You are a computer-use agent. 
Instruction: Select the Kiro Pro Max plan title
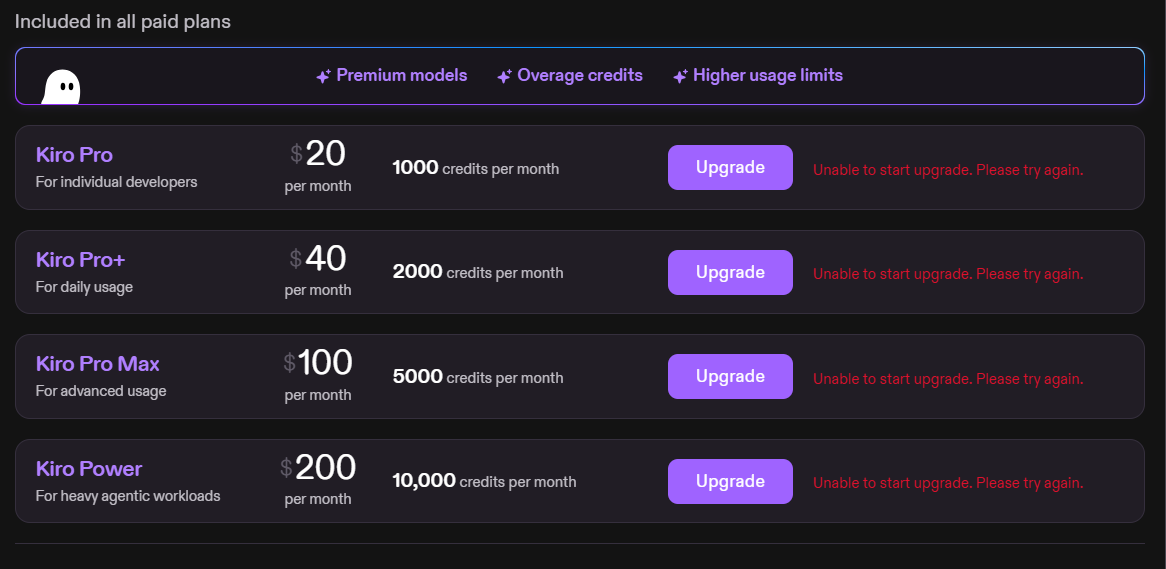coord(97,364)
